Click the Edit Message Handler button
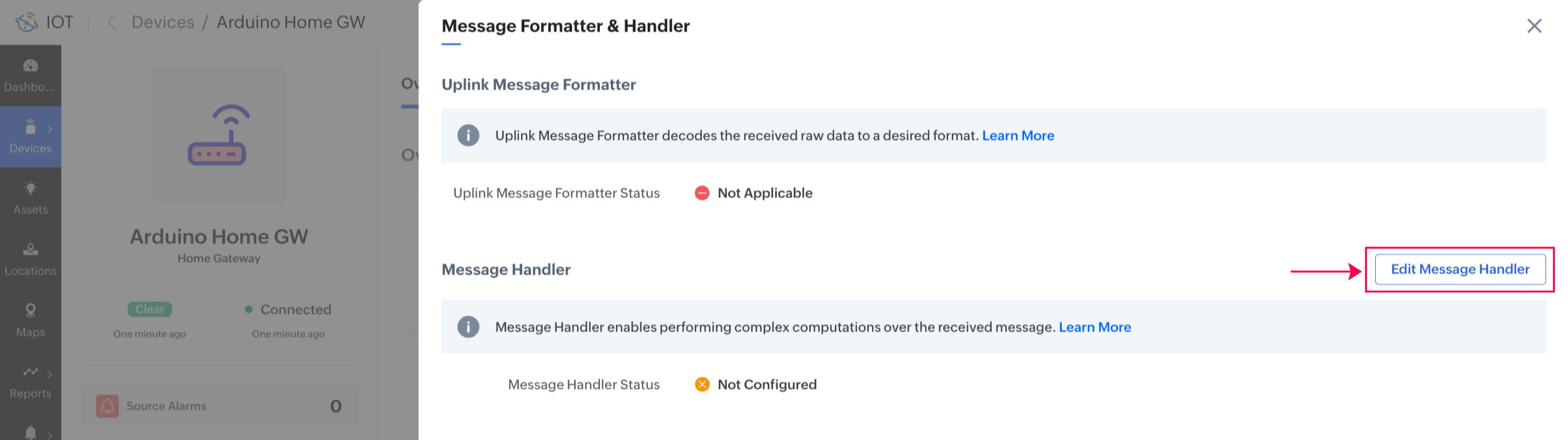 1460,269
